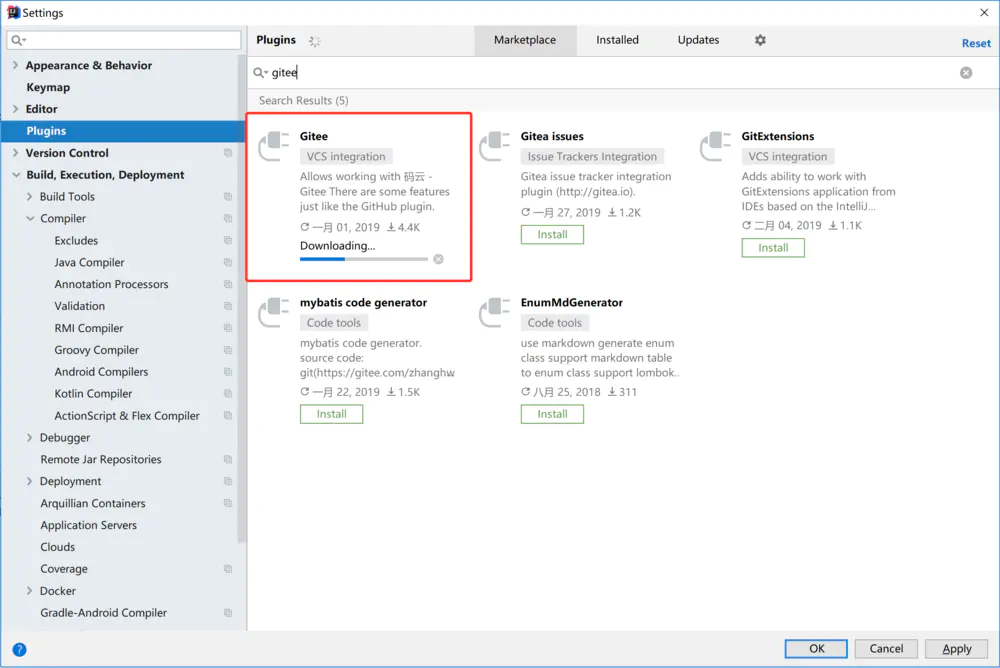Click the Gitee download progress bar
Image resolution: width=1000 pixels, height=668 pixels.
click(x=364, y=259)
